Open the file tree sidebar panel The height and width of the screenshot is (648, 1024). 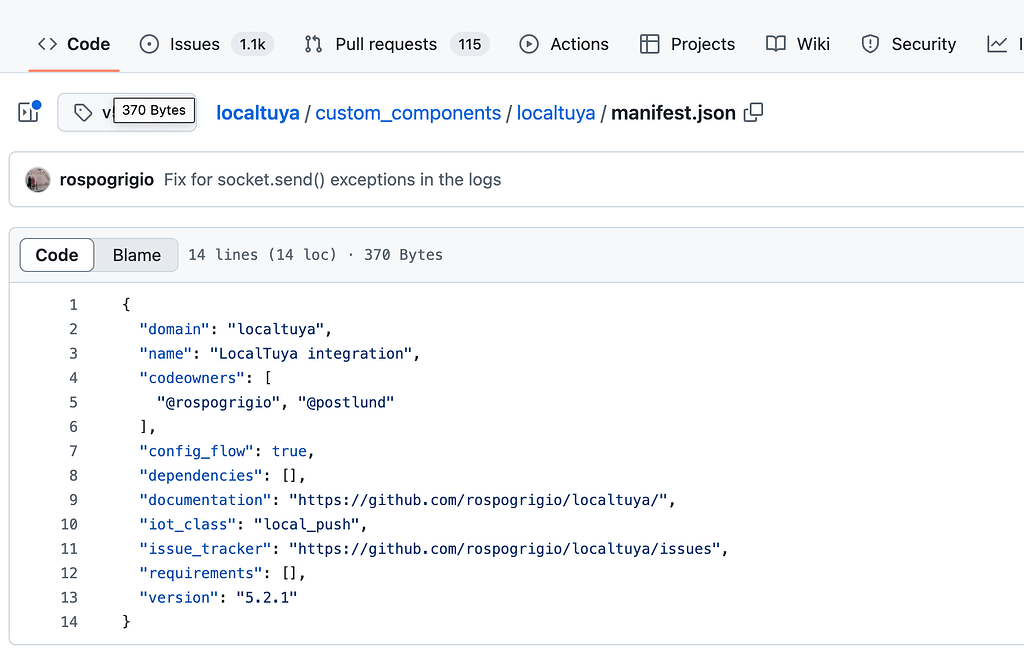click(x=27, y=112)
